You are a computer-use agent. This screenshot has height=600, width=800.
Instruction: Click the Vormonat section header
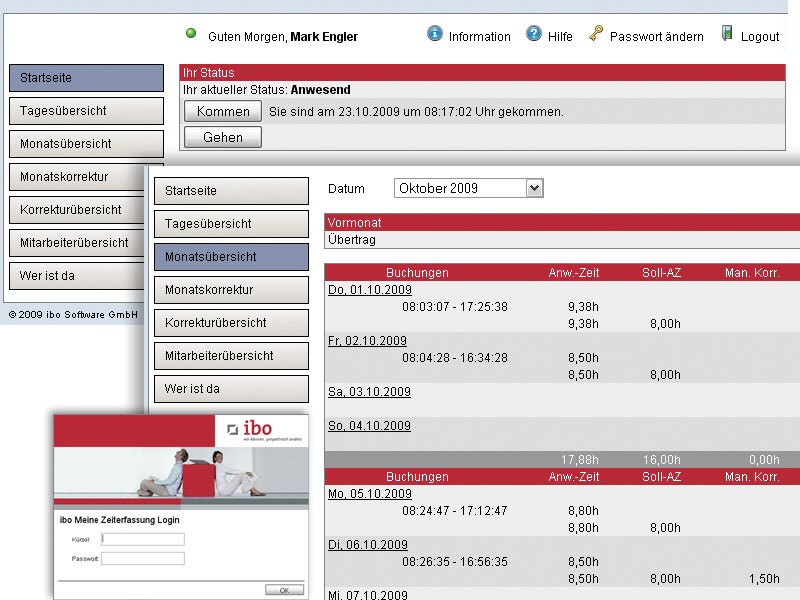pyautogui.click(x=562, y=222)
